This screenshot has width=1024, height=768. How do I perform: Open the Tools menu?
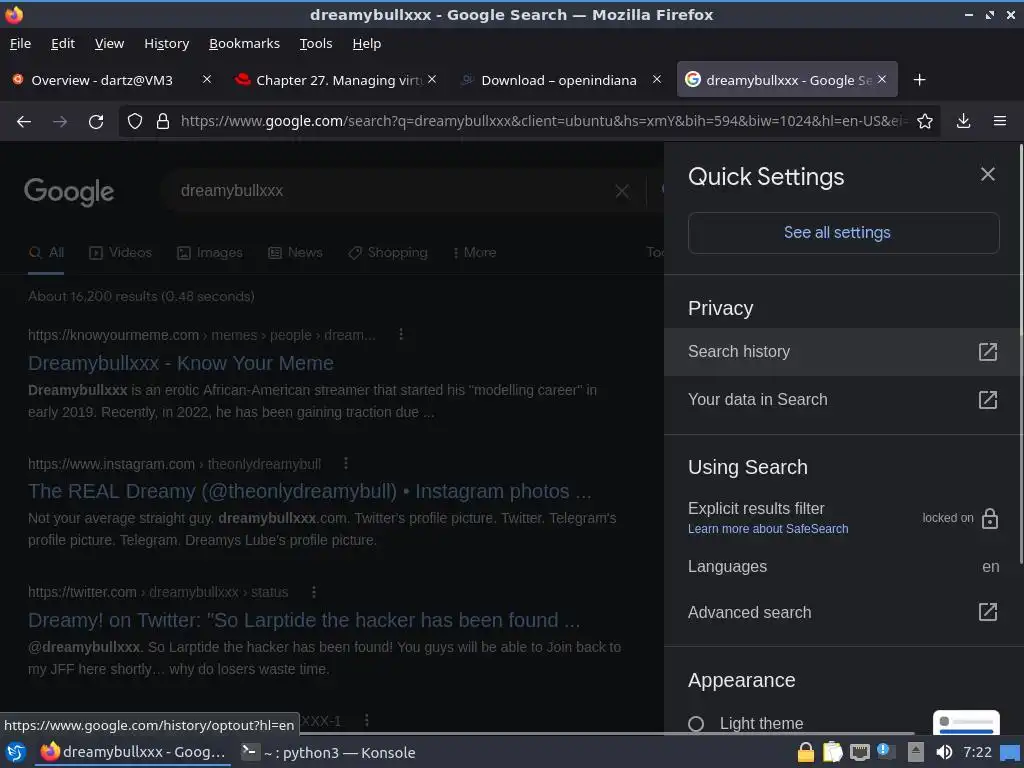[x=316, y=44]
